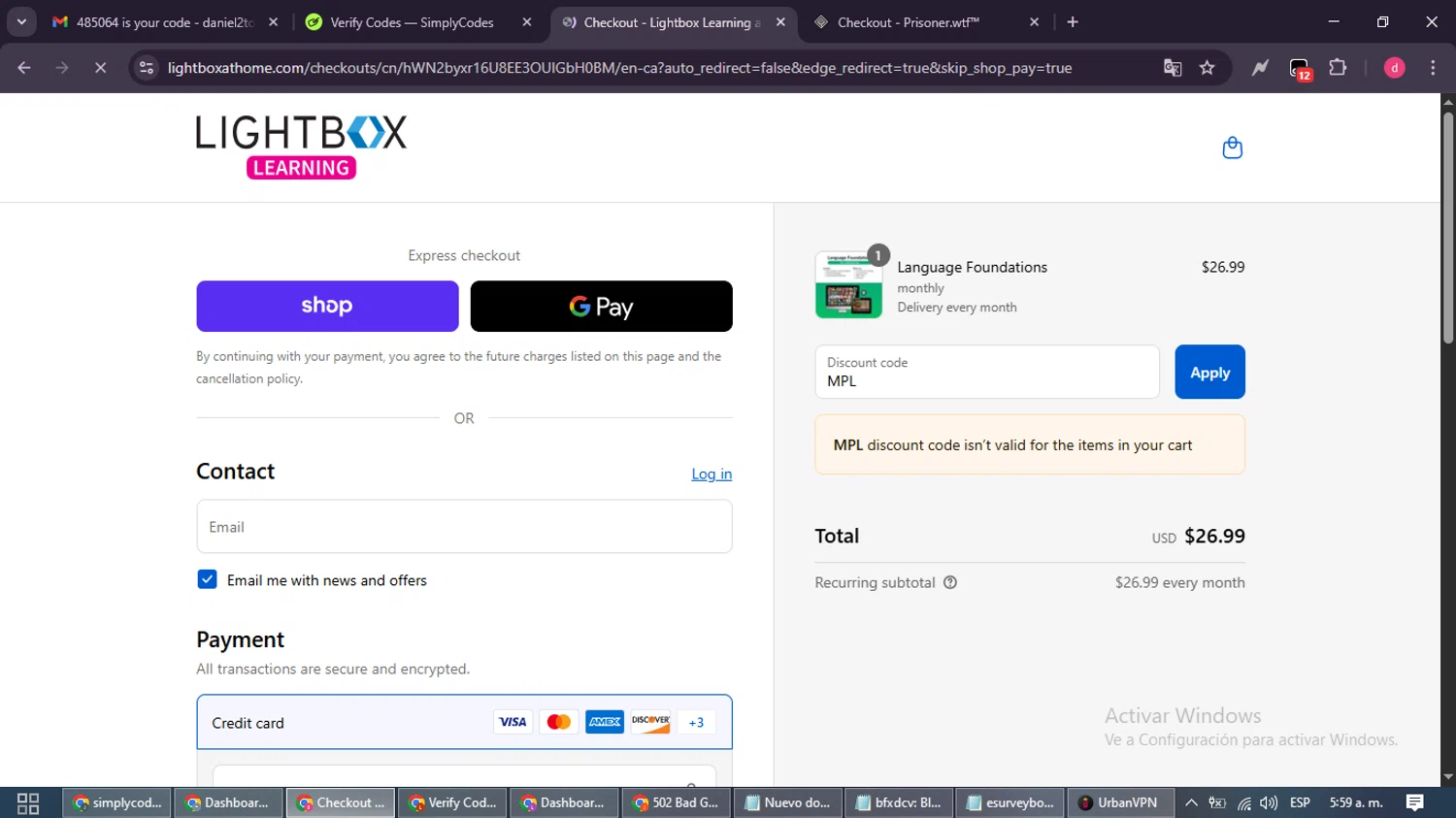This screenshot has width=1456, height=818.
Task: Apply the discount code
Action: 1209,372
